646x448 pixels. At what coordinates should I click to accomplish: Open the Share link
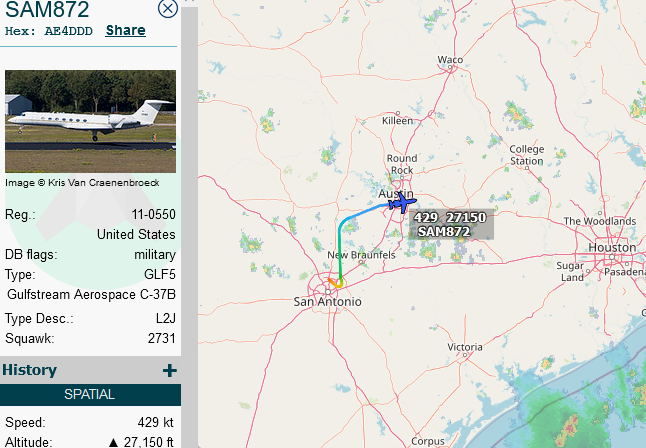[x=125, y=30]
